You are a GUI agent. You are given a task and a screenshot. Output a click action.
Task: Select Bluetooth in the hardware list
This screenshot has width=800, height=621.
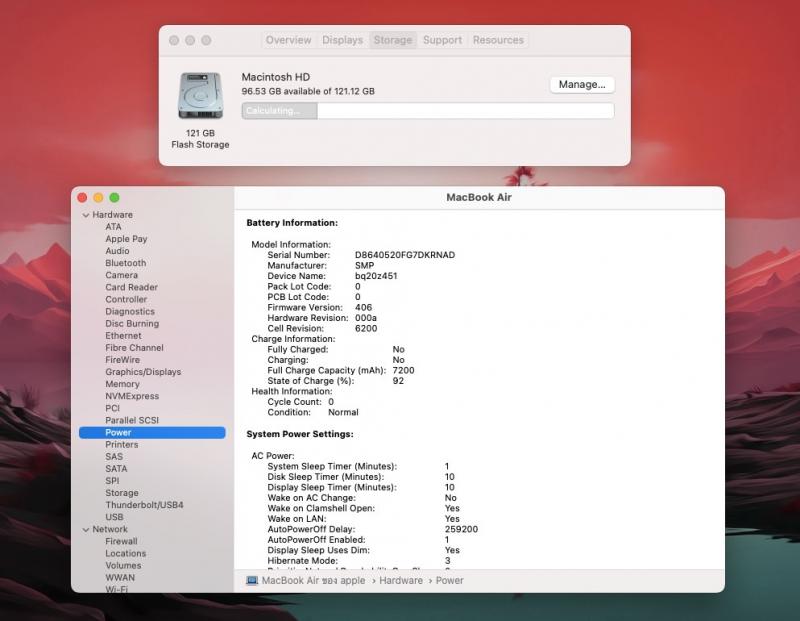pyautogui.click(x=125, y=263)
